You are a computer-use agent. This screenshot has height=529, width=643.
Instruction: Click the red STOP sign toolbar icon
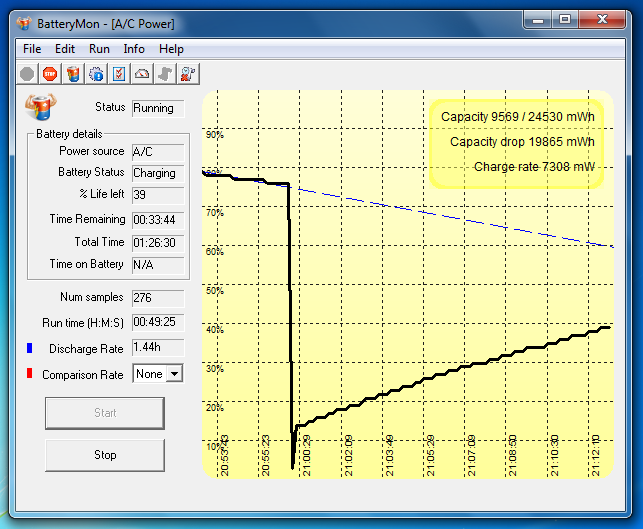click(x=50, y=74)
